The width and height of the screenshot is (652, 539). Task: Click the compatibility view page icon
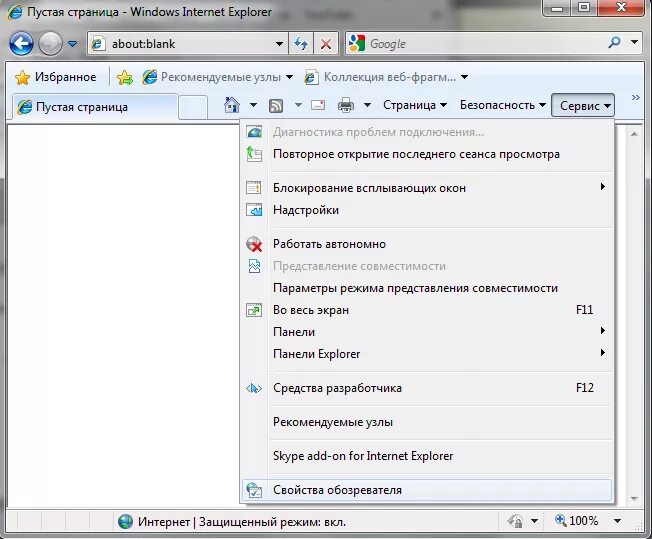tap(254, 266)
